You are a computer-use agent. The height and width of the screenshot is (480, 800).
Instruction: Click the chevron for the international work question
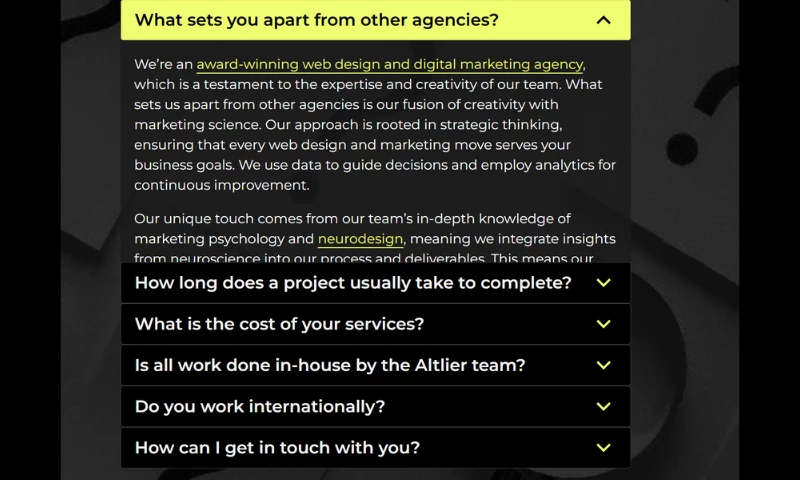coord(603,406)
